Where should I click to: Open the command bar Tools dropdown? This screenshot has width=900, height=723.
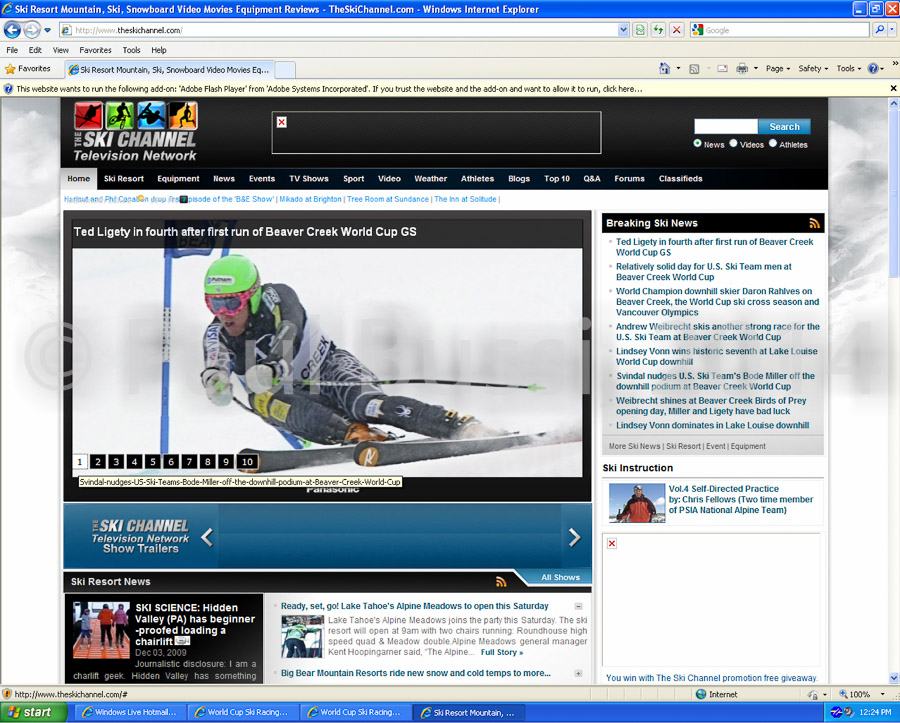[x=848, y=69]
